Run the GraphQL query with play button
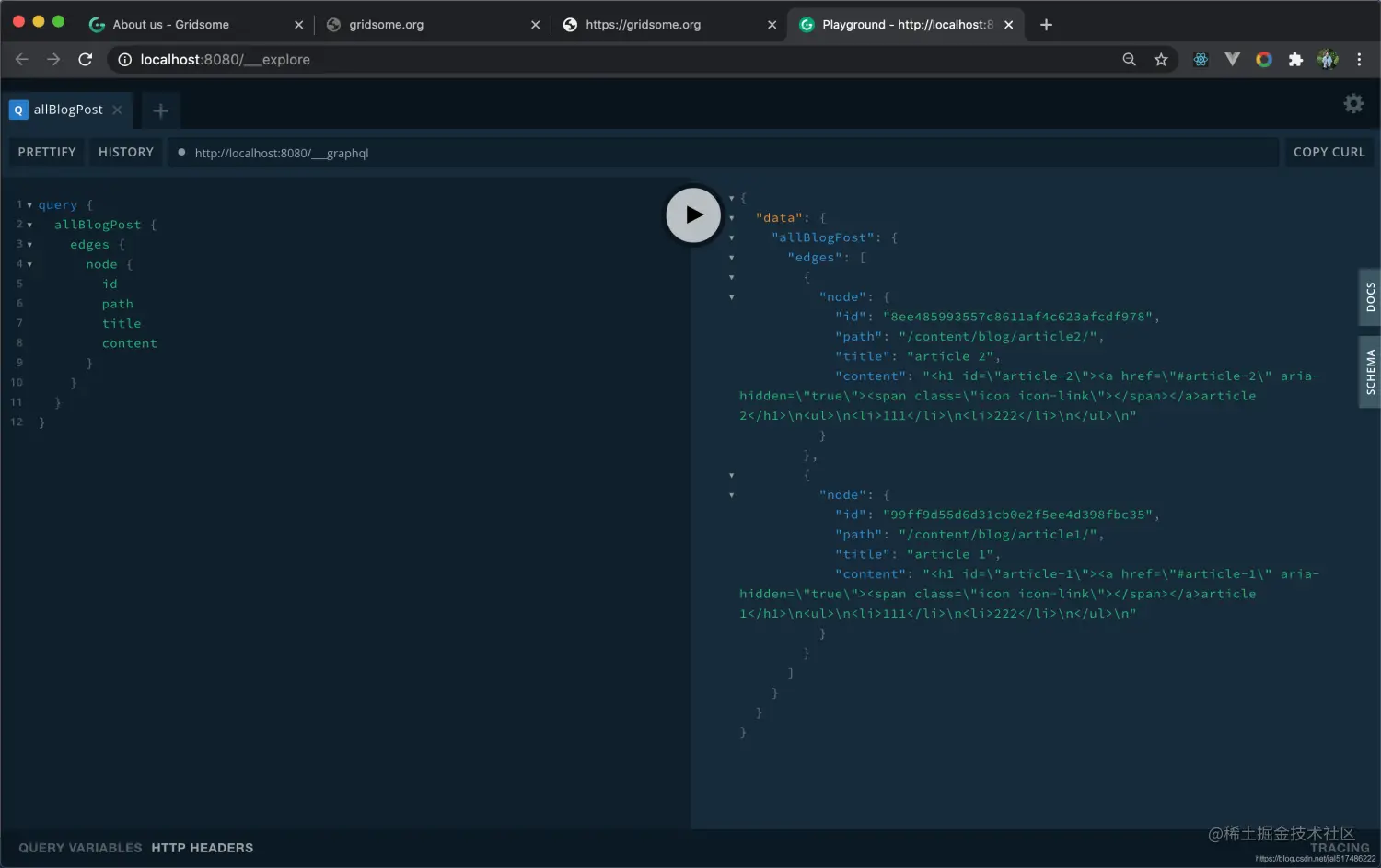1381x868 pixels. [693, 215]
